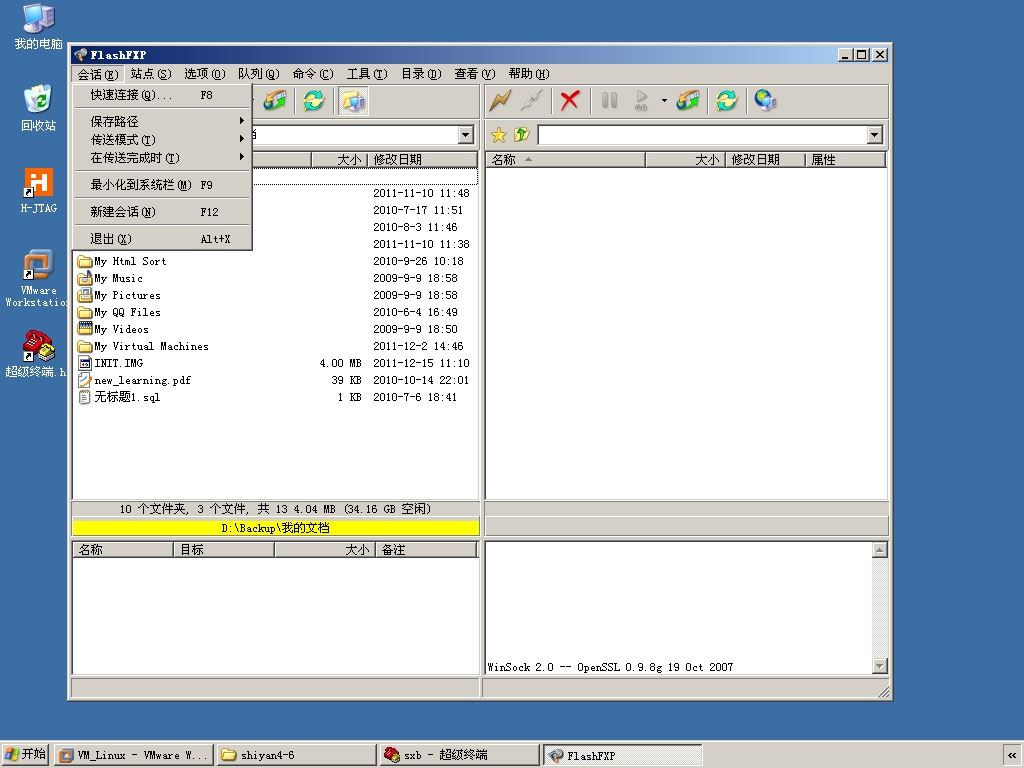Click left pane green refresh icon
This screenshot has width=1024, height=768.
coord(313,101)
